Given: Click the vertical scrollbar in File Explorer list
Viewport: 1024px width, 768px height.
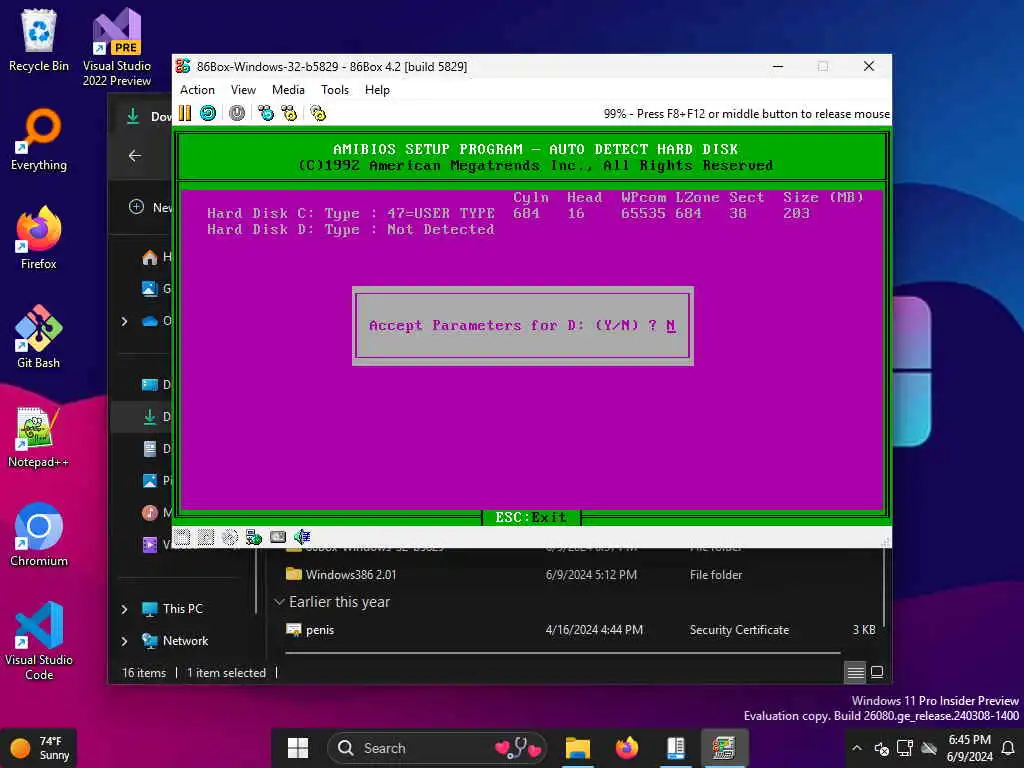Looking at the screenshot, I should click(x=884, y=588).
